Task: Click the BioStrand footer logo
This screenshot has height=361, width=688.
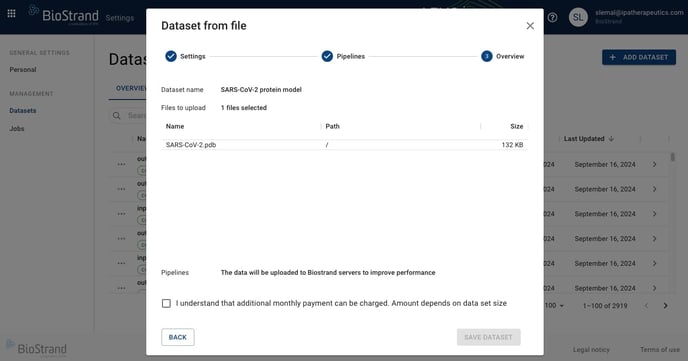Action: (x=36, y=349)
